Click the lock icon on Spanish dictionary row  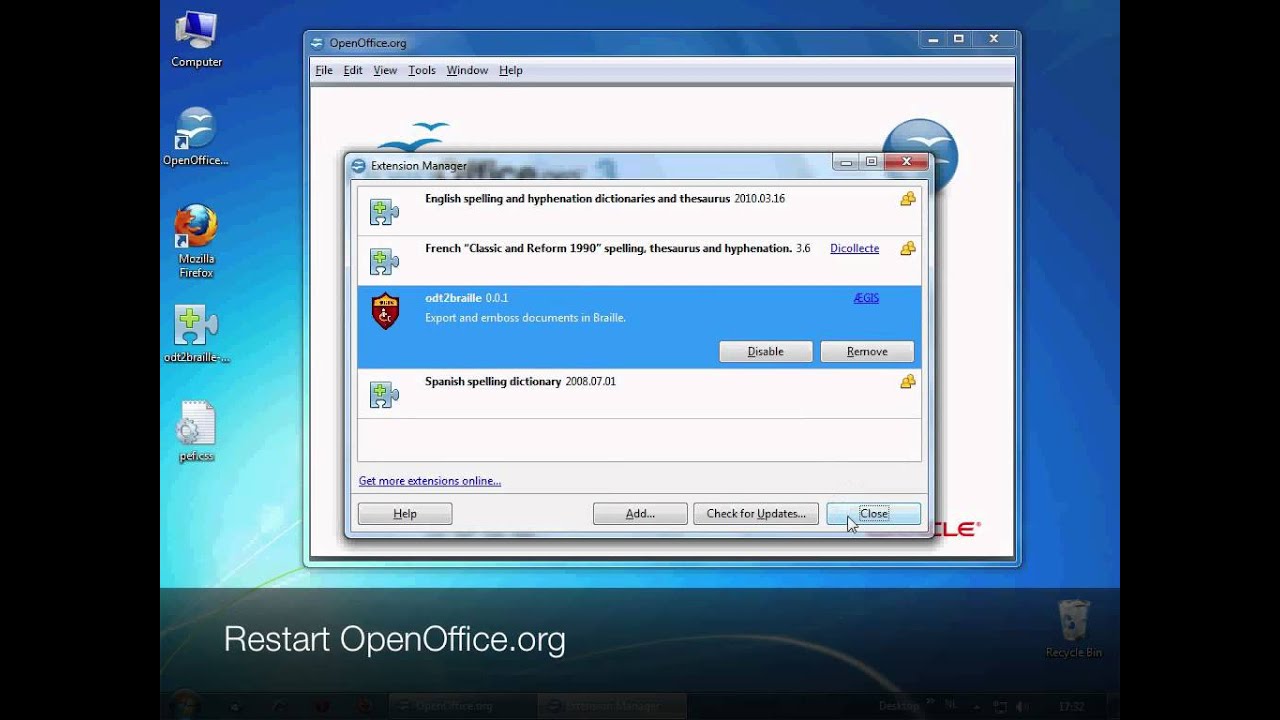[x=907, y=382]
